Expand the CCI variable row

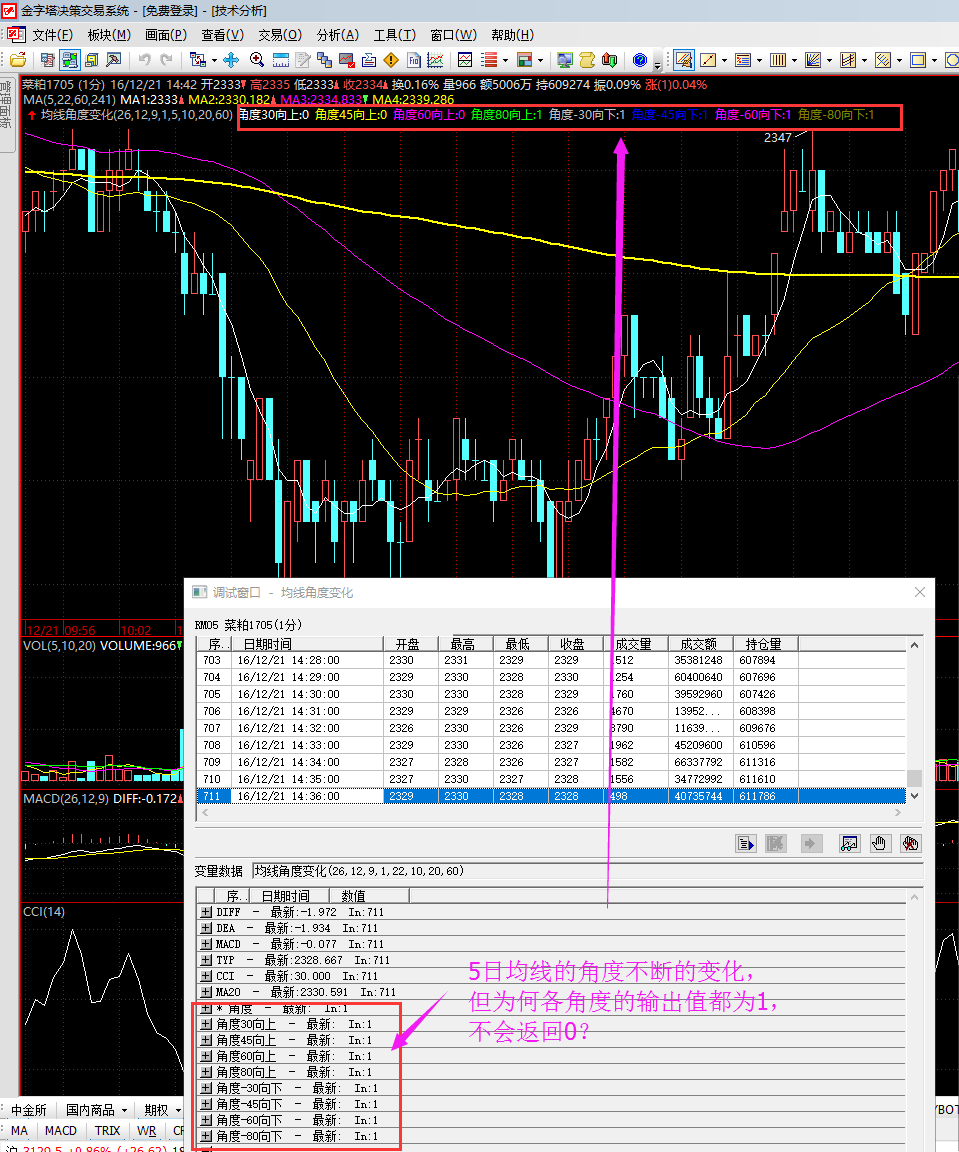[x=206, y=976]
